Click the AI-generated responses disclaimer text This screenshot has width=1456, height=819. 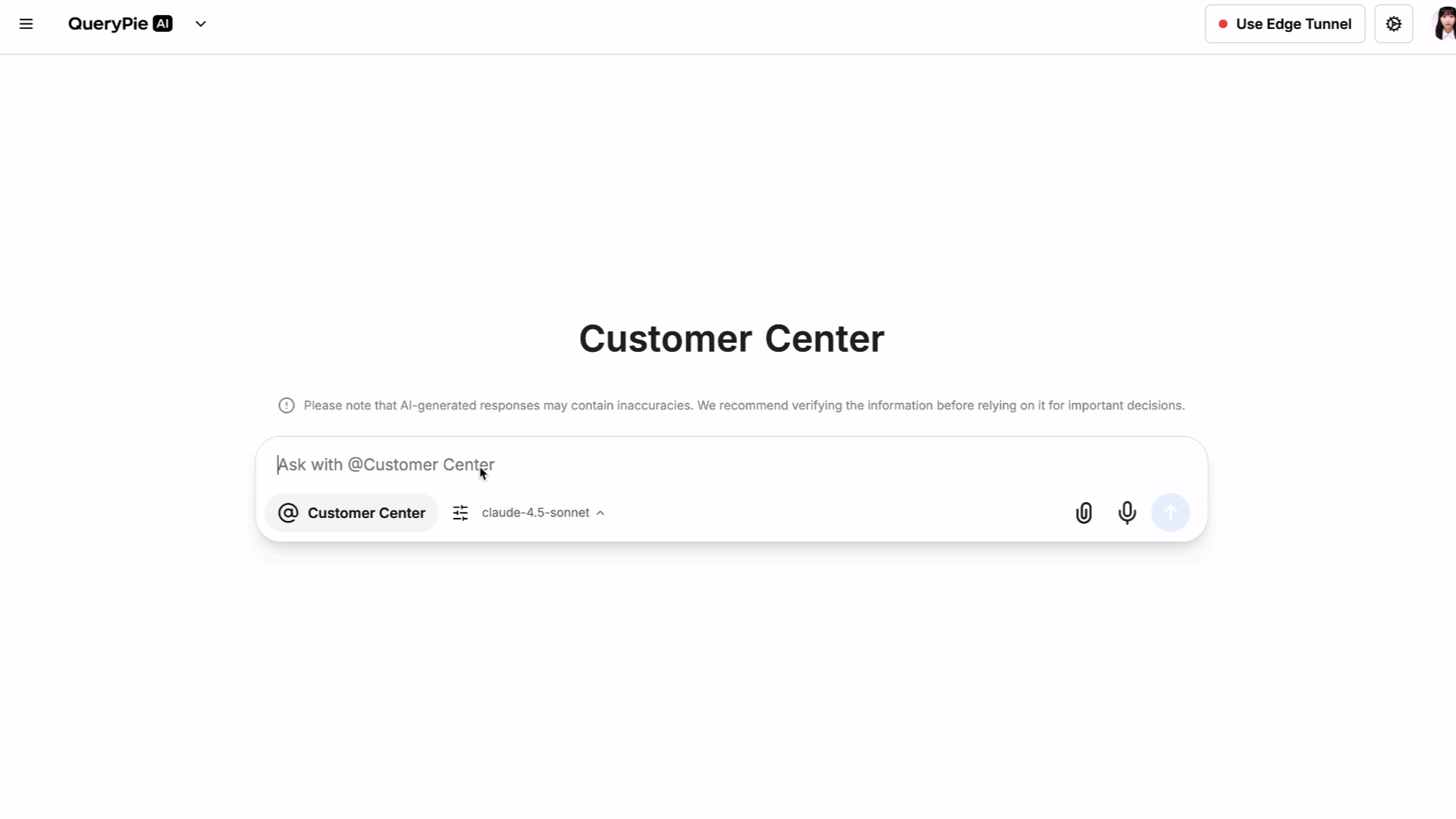coord(743,406)
